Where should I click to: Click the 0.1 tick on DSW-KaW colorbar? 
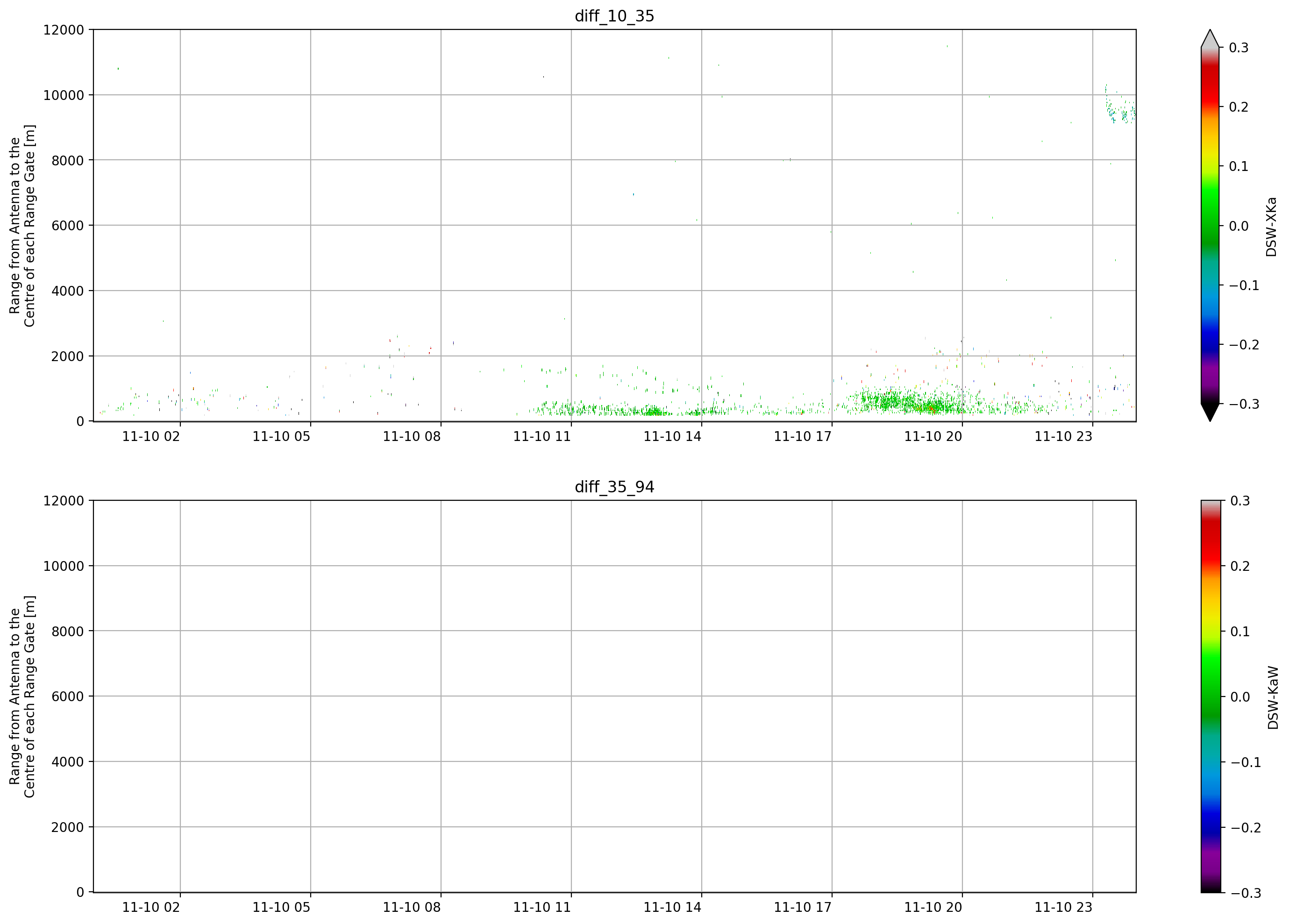(x=1240, y=632)
